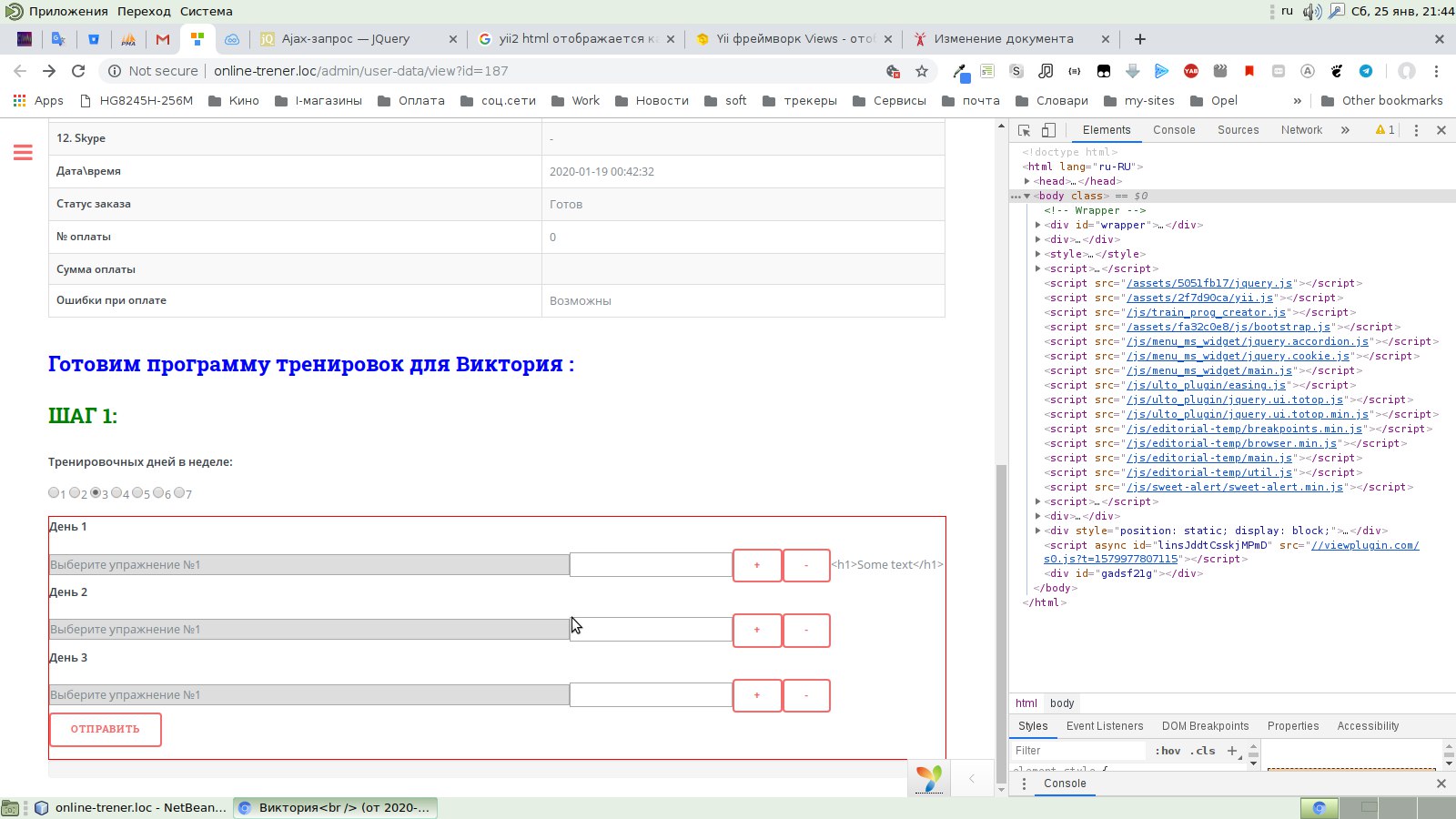Open the gray download arrow extension
This screenshot has width=1456, height=819.
[x=1133, y=71]
